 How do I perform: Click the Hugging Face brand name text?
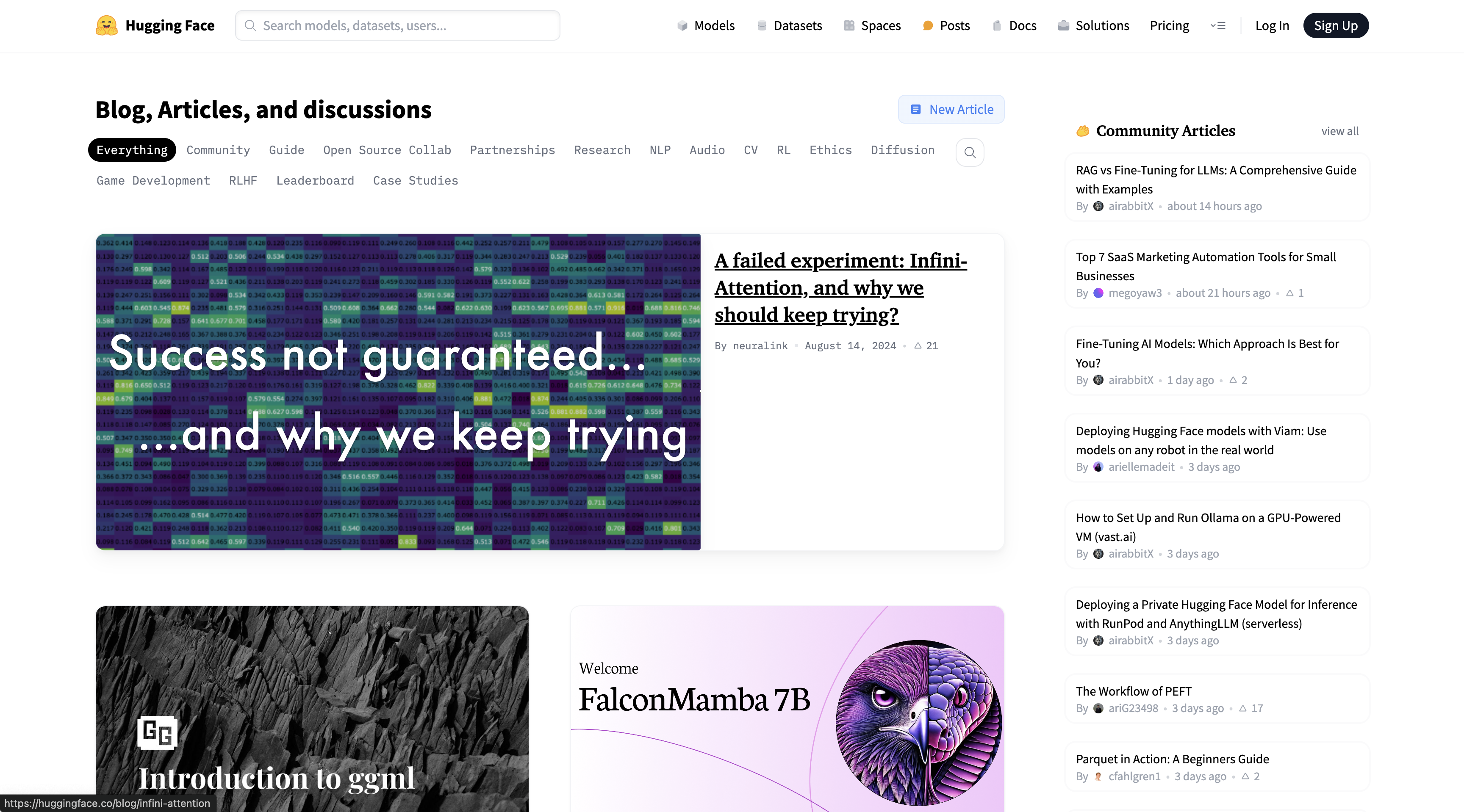coord(169,25)
